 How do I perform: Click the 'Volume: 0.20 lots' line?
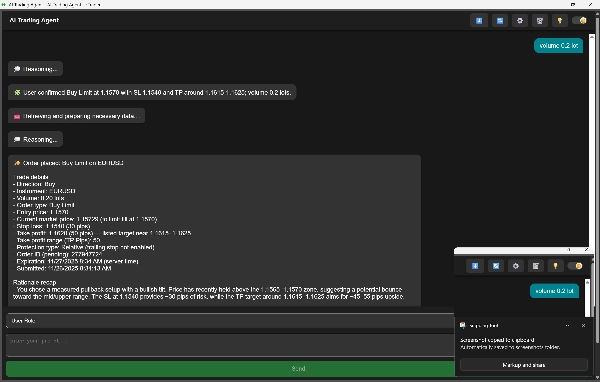39,198
